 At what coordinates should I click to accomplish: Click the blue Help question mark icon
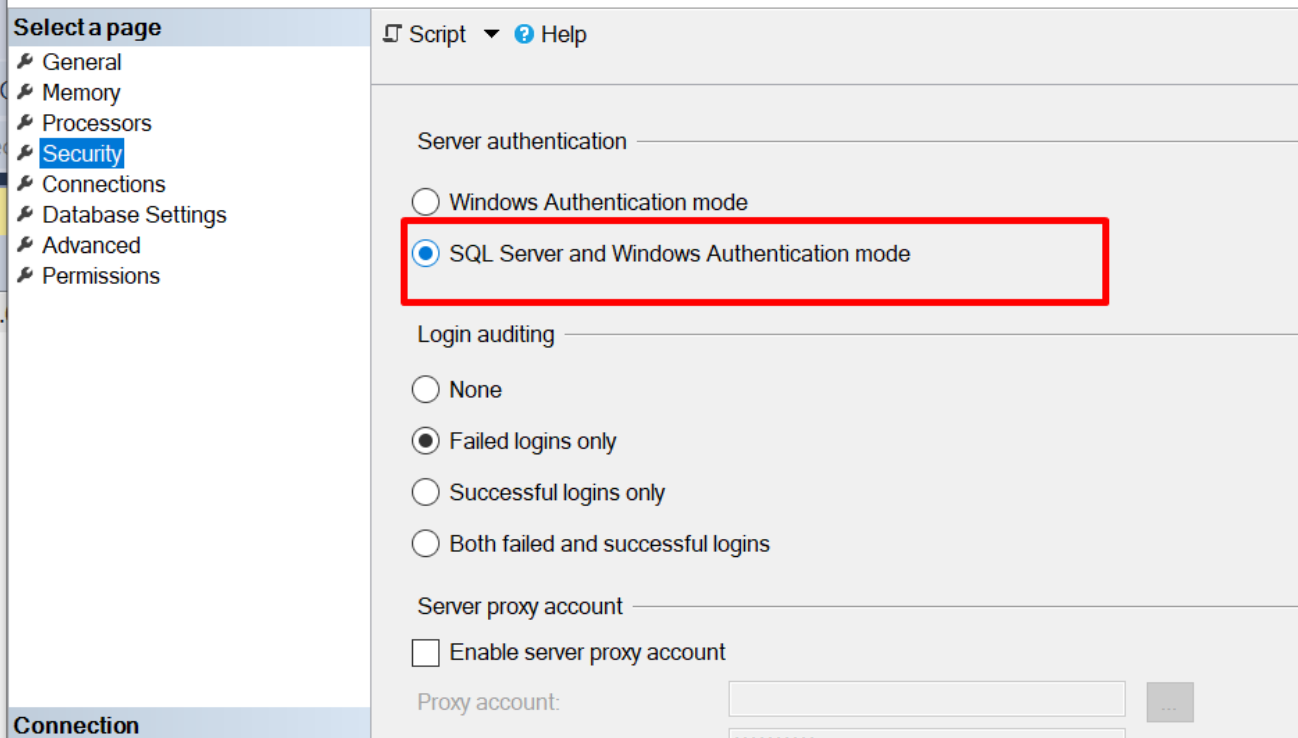[x=524, y=34]
